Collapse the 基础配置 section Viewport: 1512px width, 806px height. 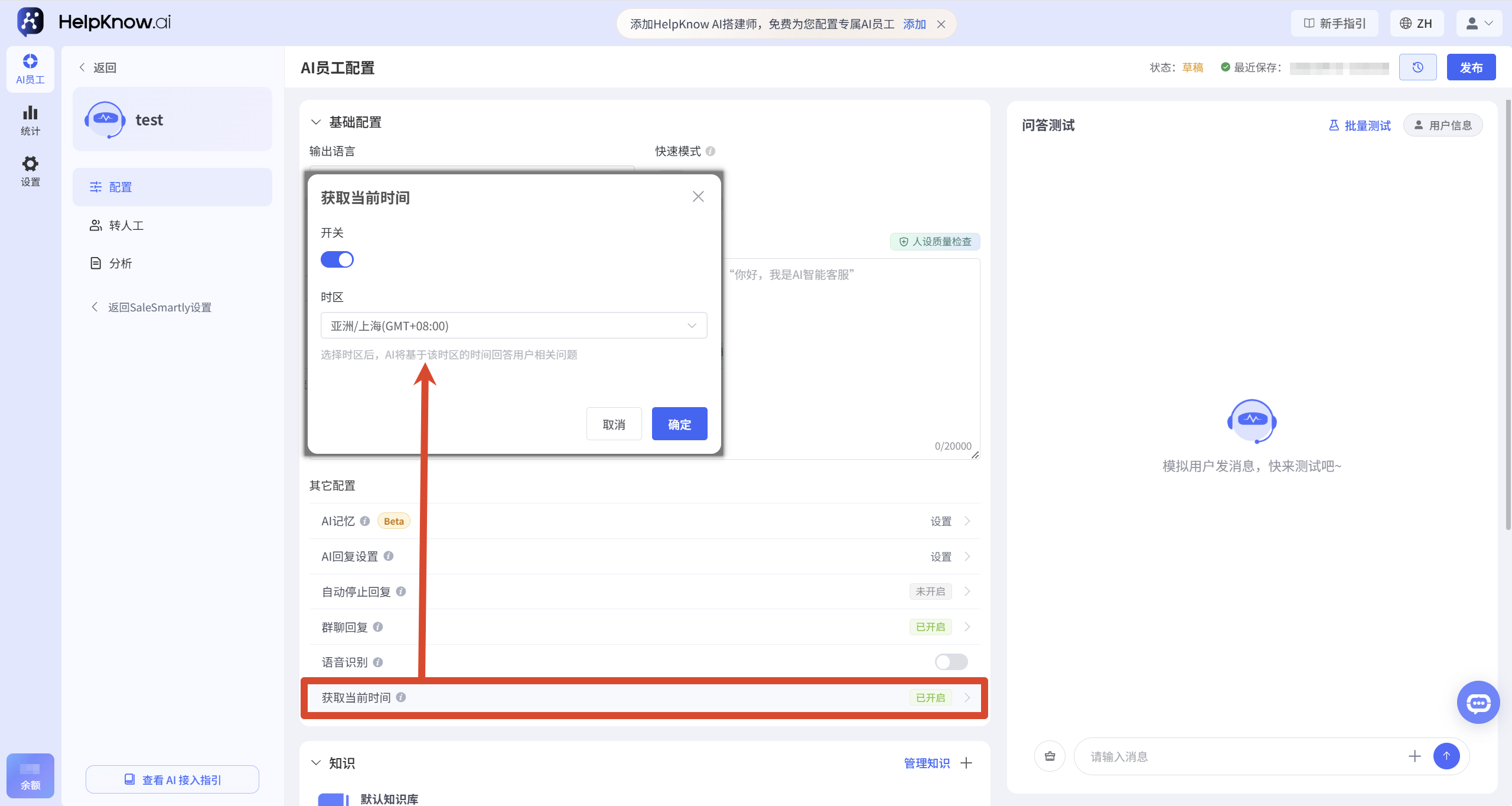316,122
